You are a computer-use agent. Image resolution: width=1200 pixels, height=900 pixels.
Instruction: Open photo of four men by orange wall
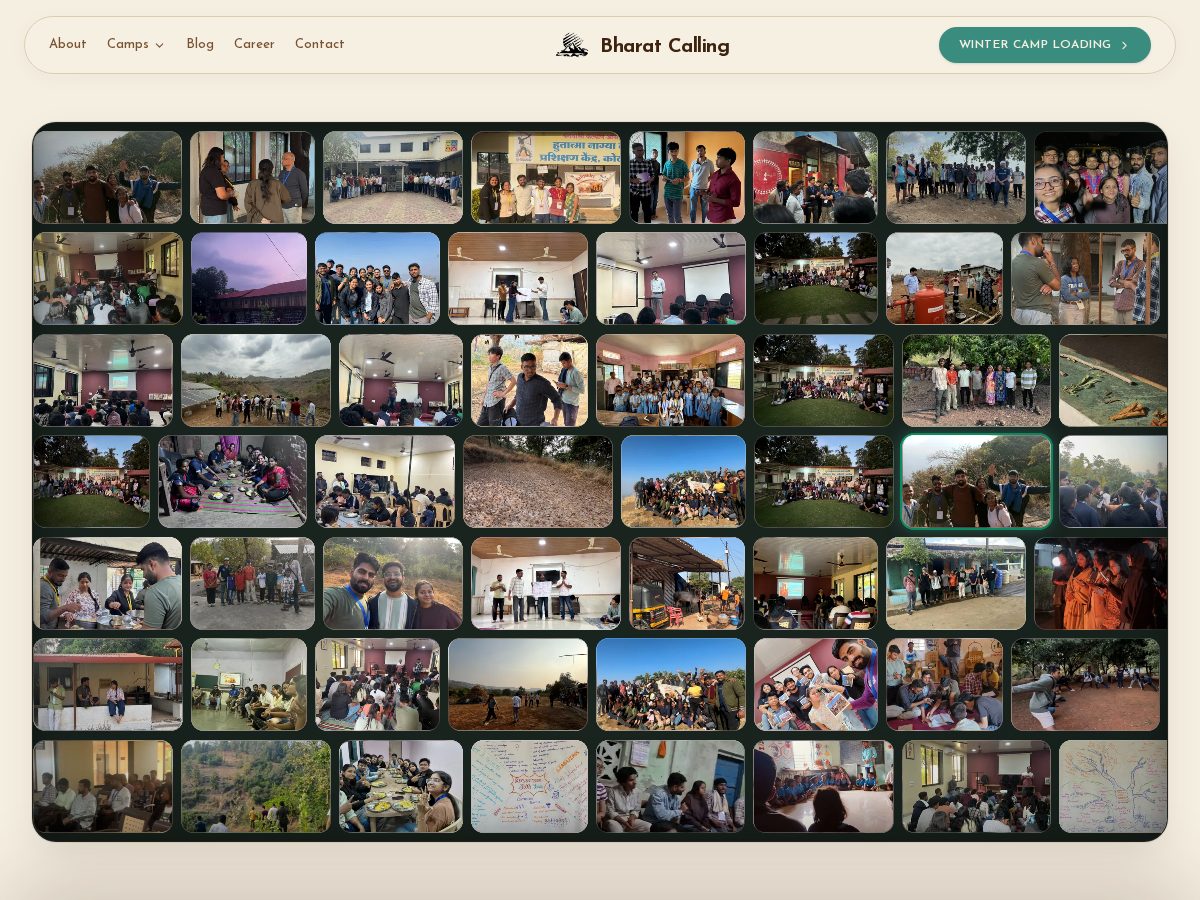tap(687, 177)
